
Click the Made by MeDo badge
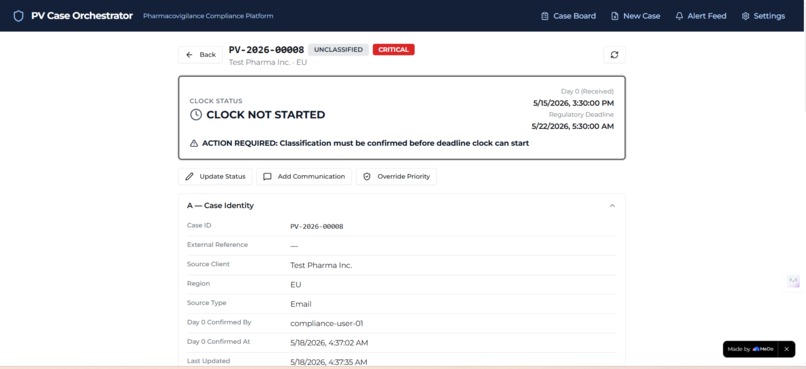pyautogui.click(x=751, y=349)
